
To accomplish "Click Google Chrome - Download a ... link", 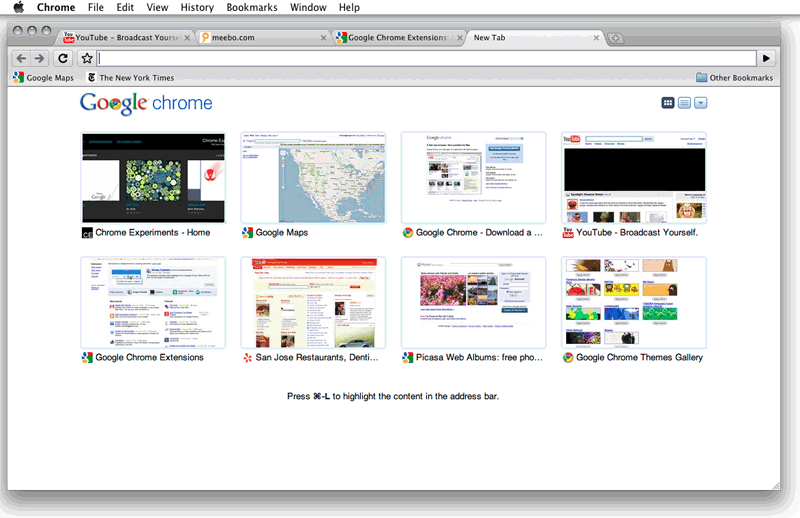I will (x=479, y=232).
